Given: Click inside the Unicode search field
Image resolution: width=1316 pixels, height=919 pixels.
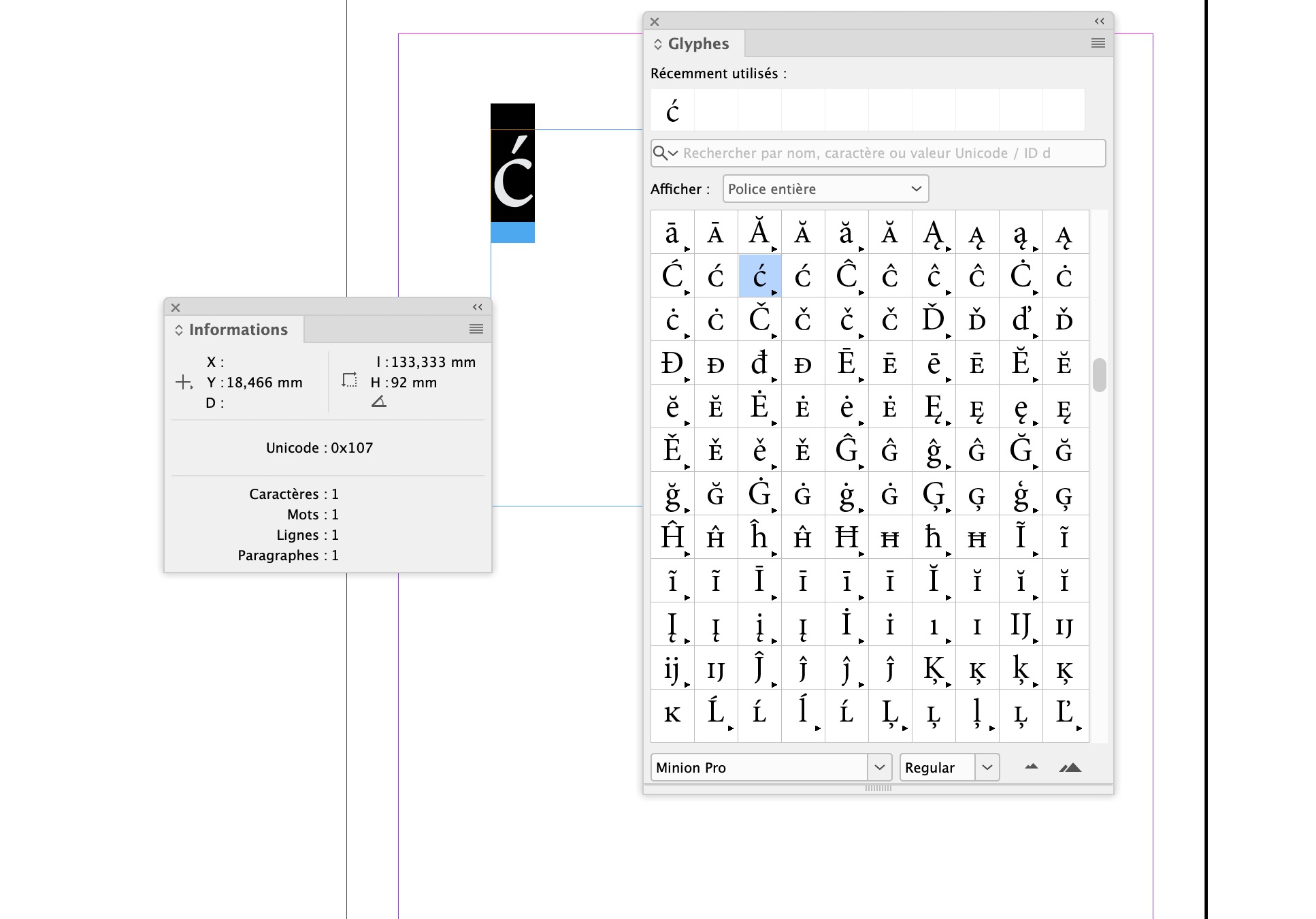Looking at the screenshot, I should tap(851, 153).
